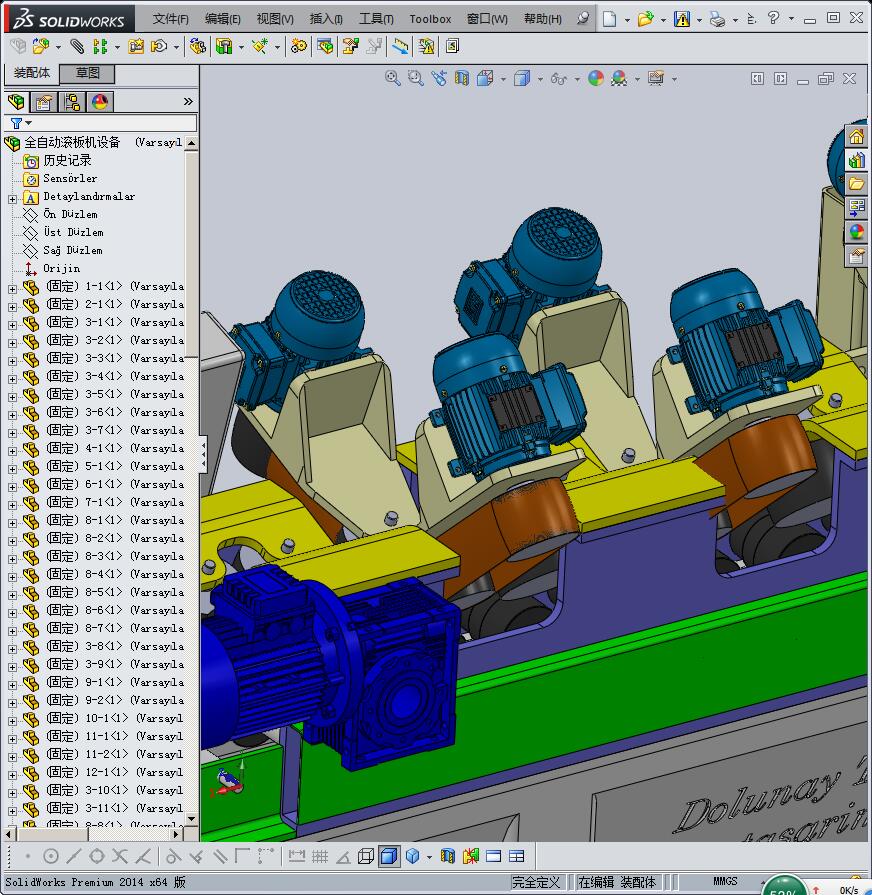This screenshot has width=872, height=895.
Task: Expand the 1-1<1> component node
Action: [12, 288]
